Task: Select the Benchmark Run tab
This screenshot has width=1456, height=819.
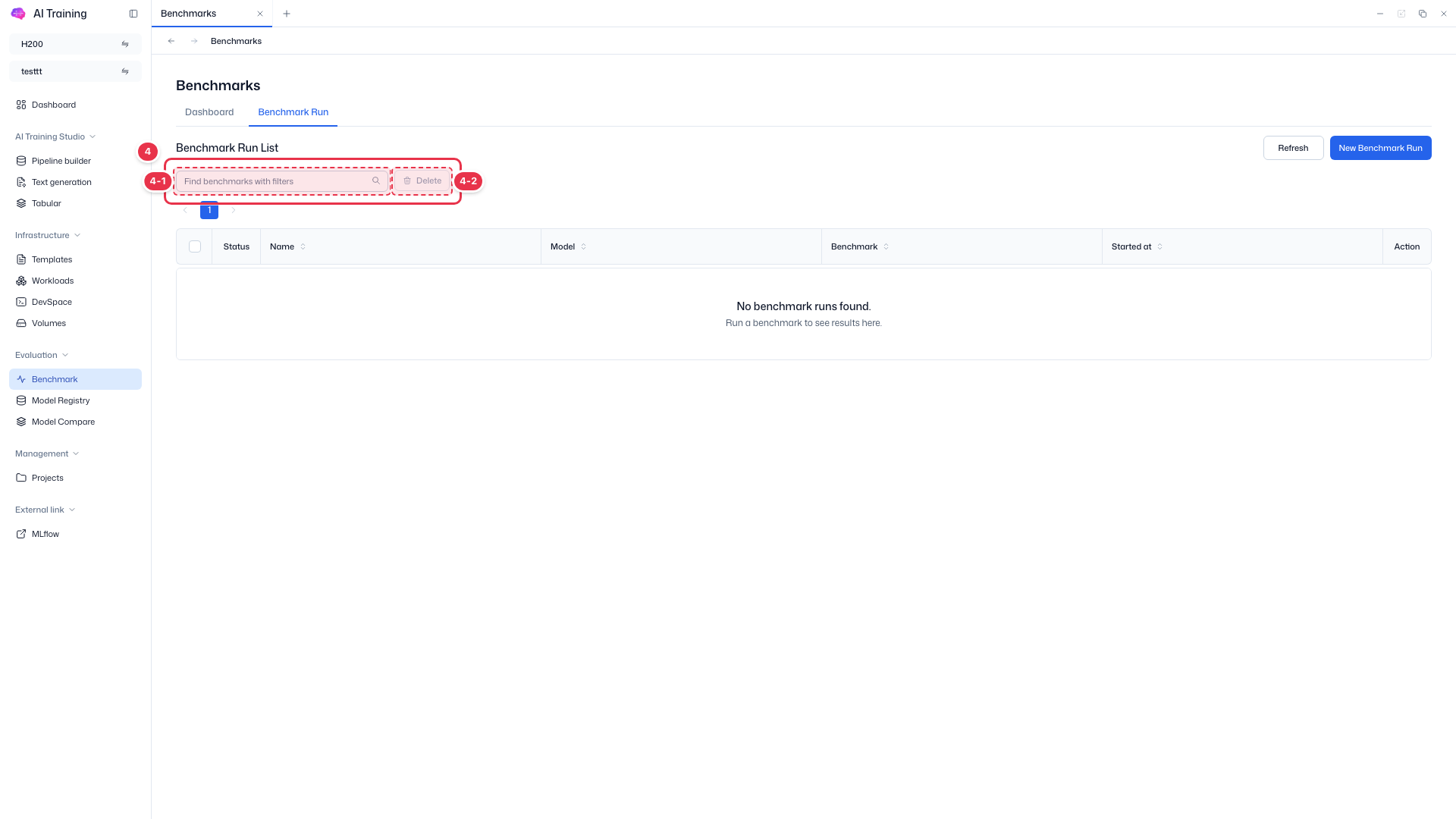Action: (293, 112)
